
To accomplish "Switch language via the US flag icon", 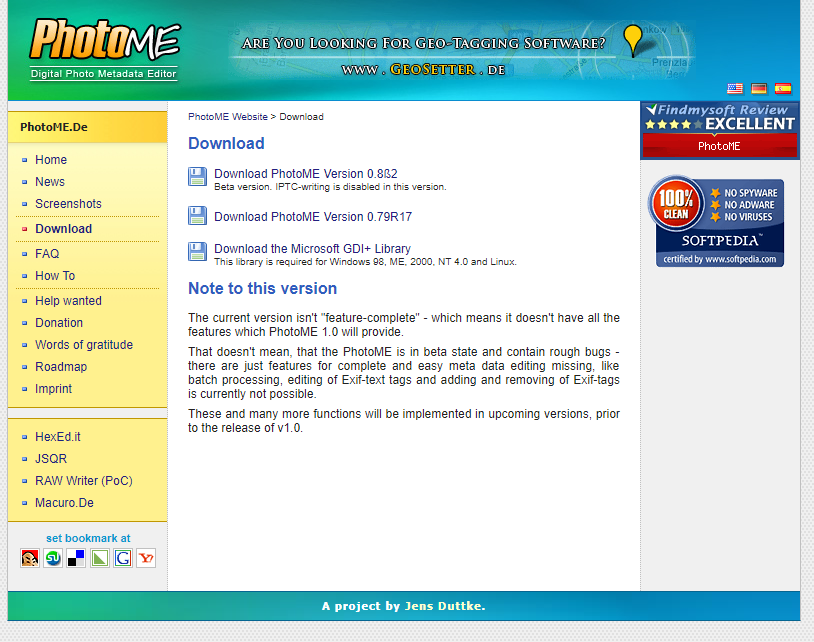I will pyautogui.click(x=735, y=88).
